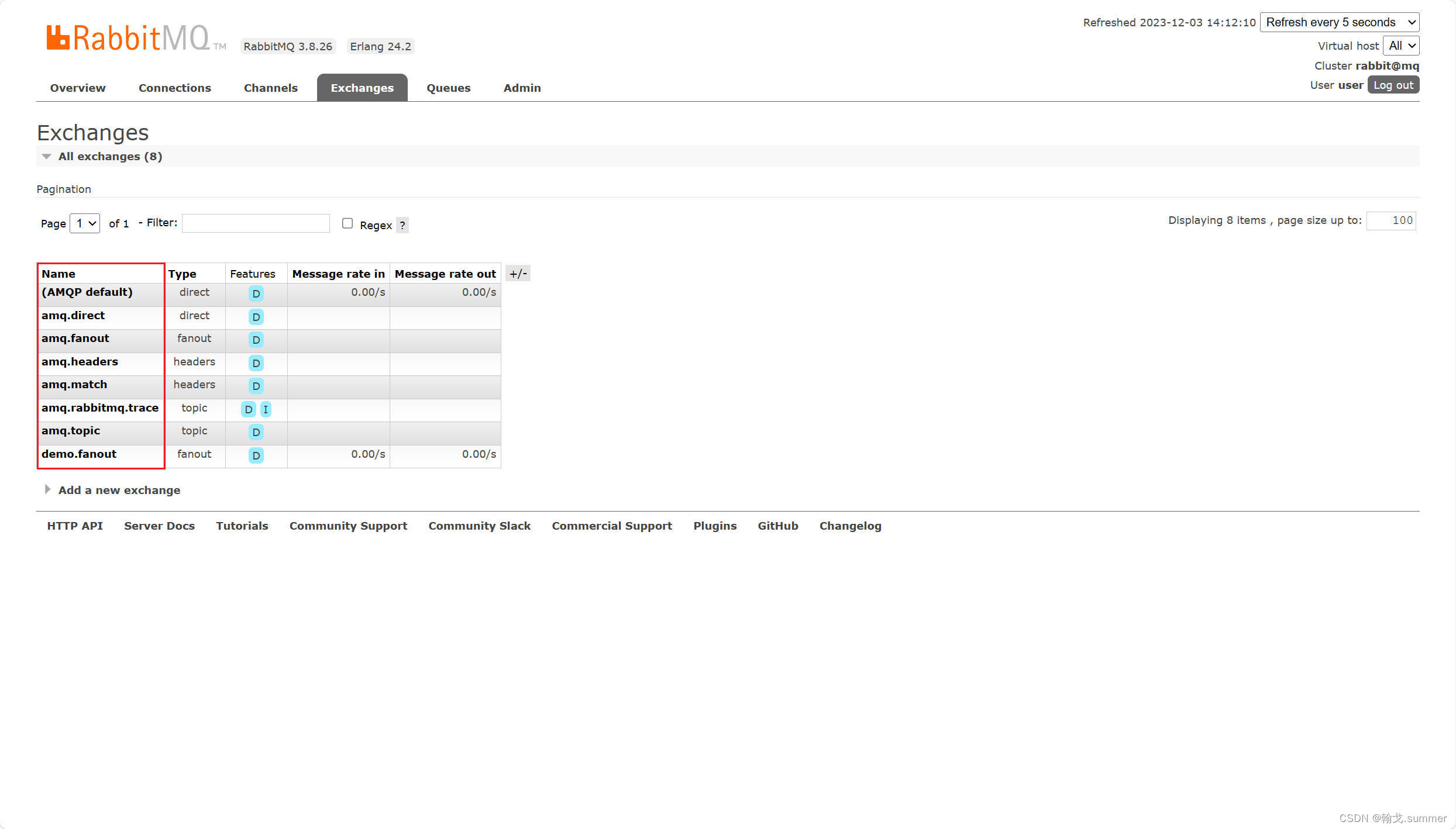Open the amq.topic exchange
Screen dimensions: 1456x829
tap(71, 430)
